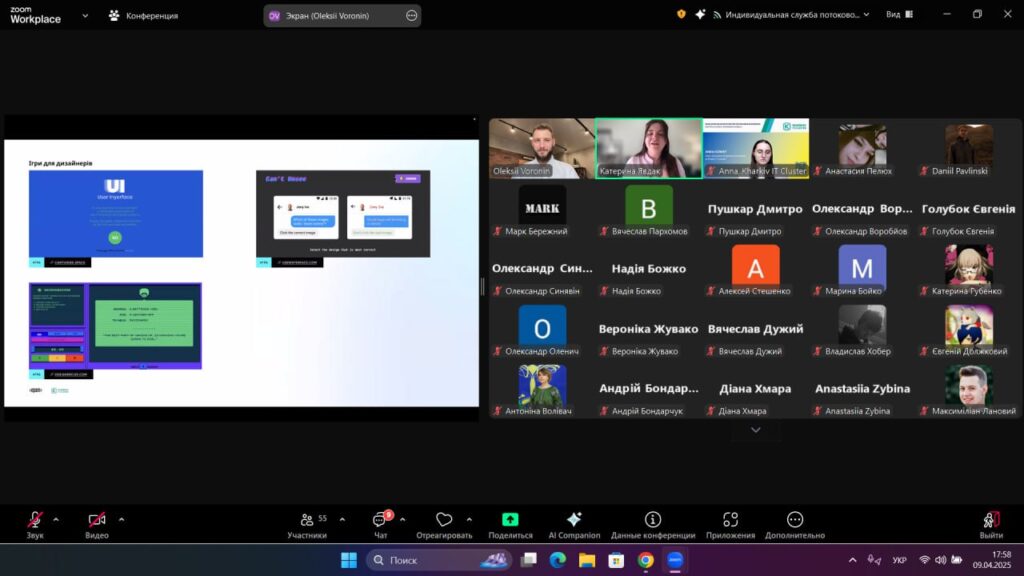The image size is (1024, 576).
Task: Open Task View on the taskbar
Action: tap(528, 560)
